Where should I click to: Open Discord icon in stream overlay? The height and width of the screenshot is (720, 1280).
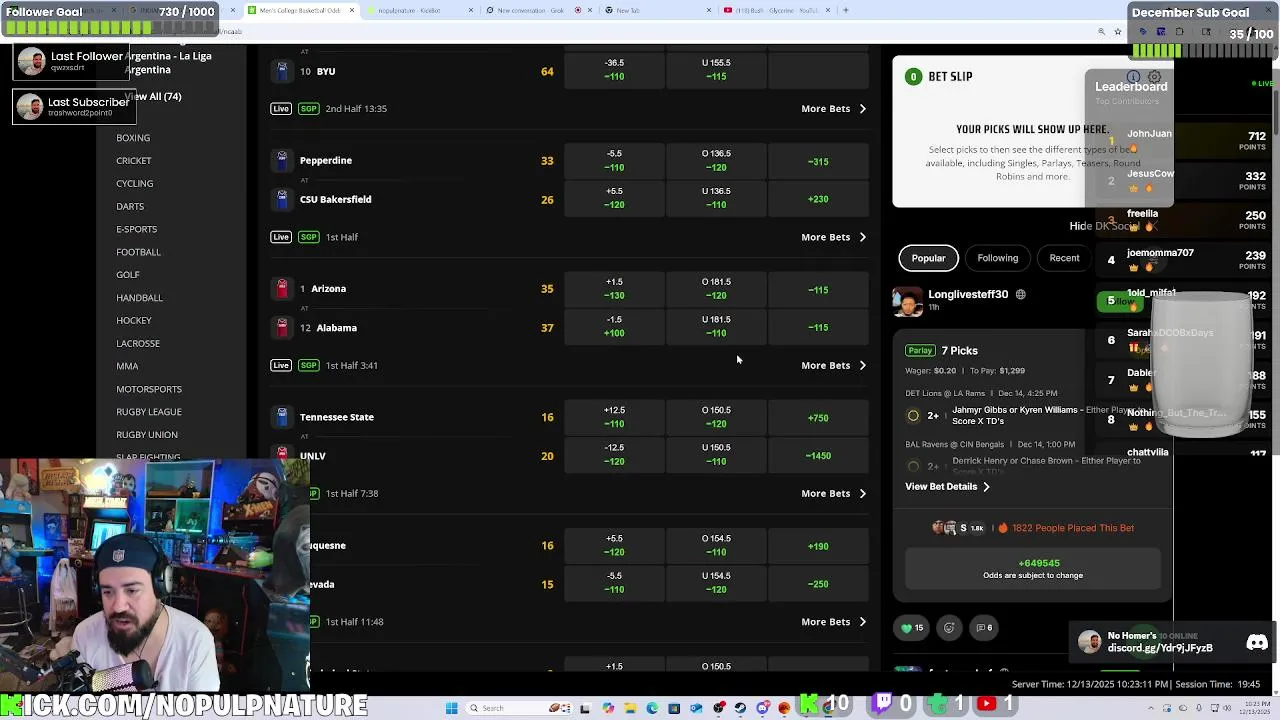click(x=1257, y=643)
